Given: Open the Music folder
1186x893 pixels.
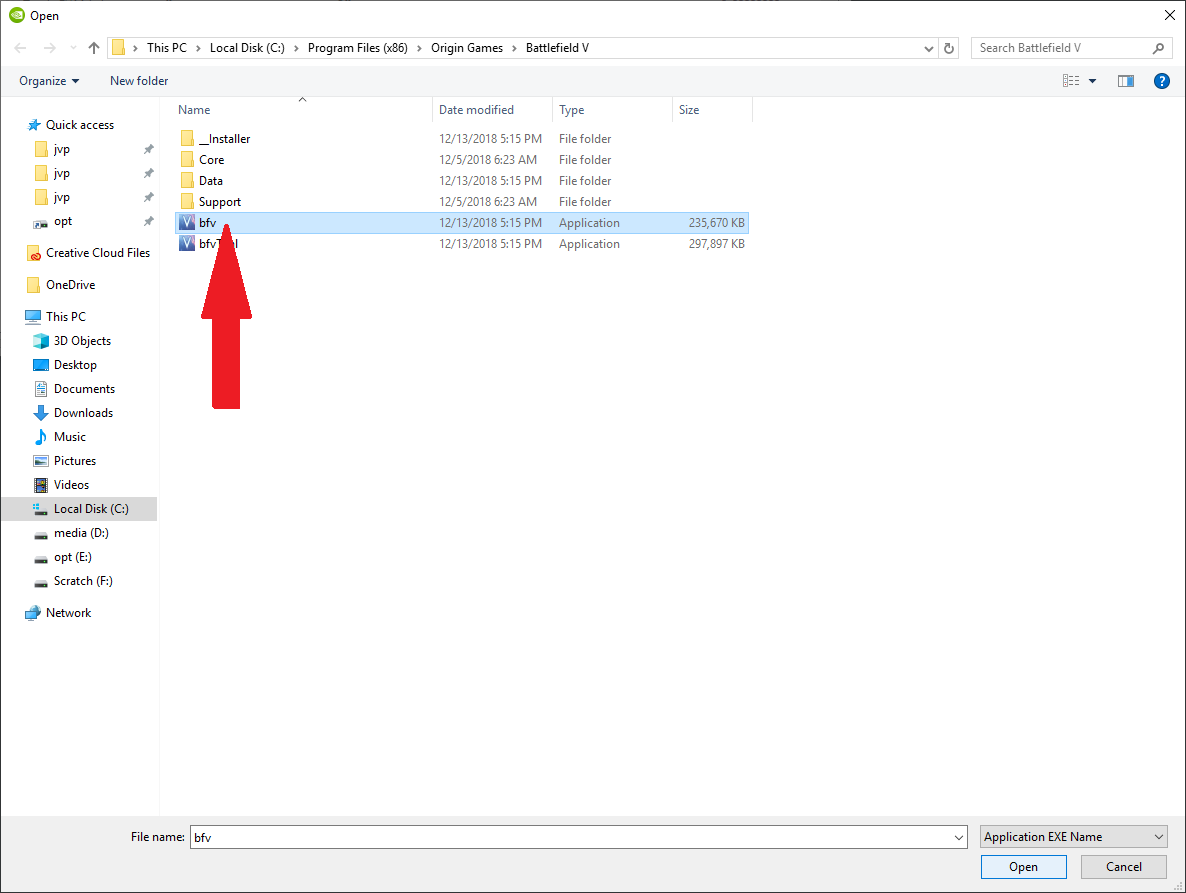Looking at the screenshot, I should [x=70, y=437].
